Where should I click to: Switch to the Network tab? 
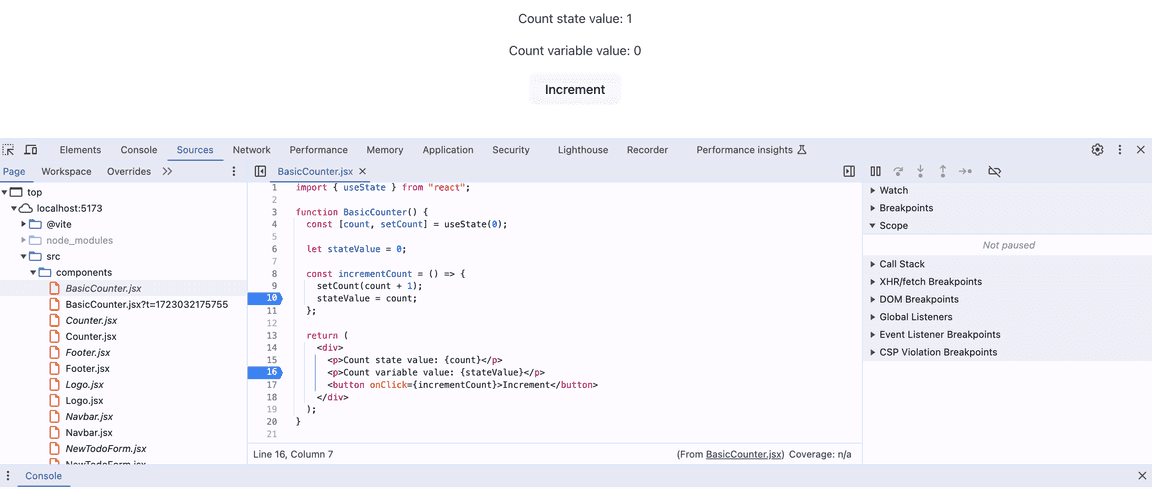251,150
